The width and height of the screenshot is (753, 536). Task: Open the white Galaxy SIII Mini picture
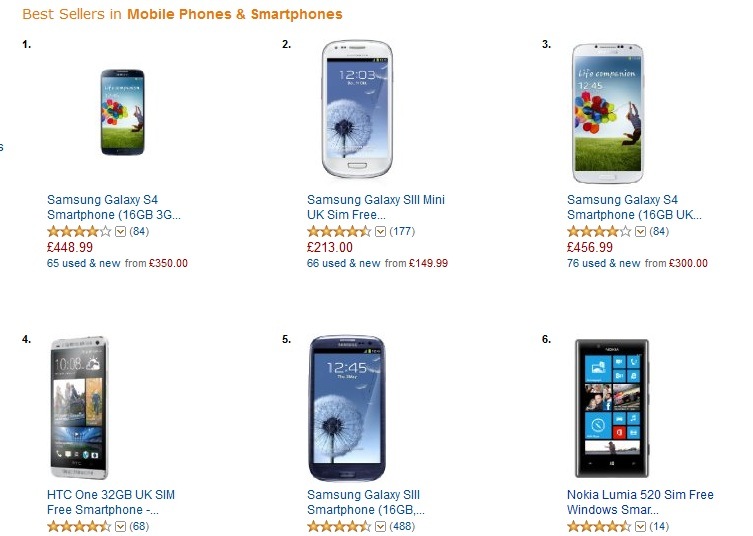355,109
